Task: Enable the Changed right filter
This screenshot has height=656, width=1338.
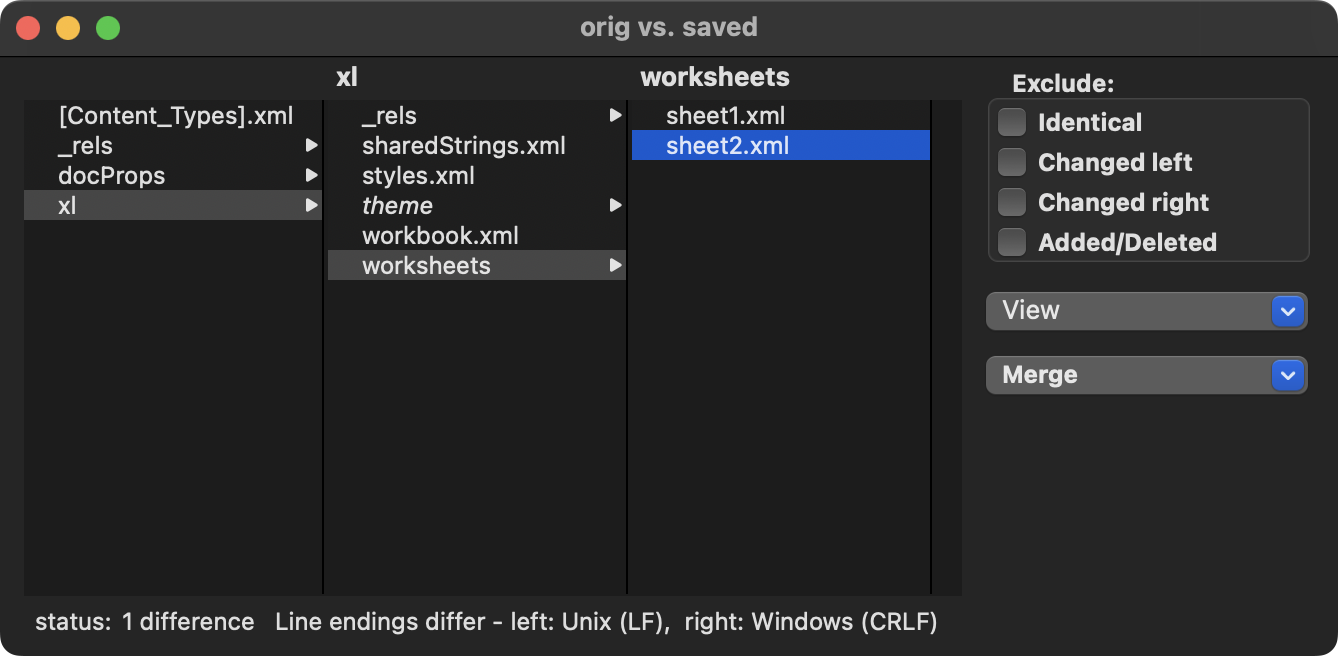Action: [x=1011, y=201]
